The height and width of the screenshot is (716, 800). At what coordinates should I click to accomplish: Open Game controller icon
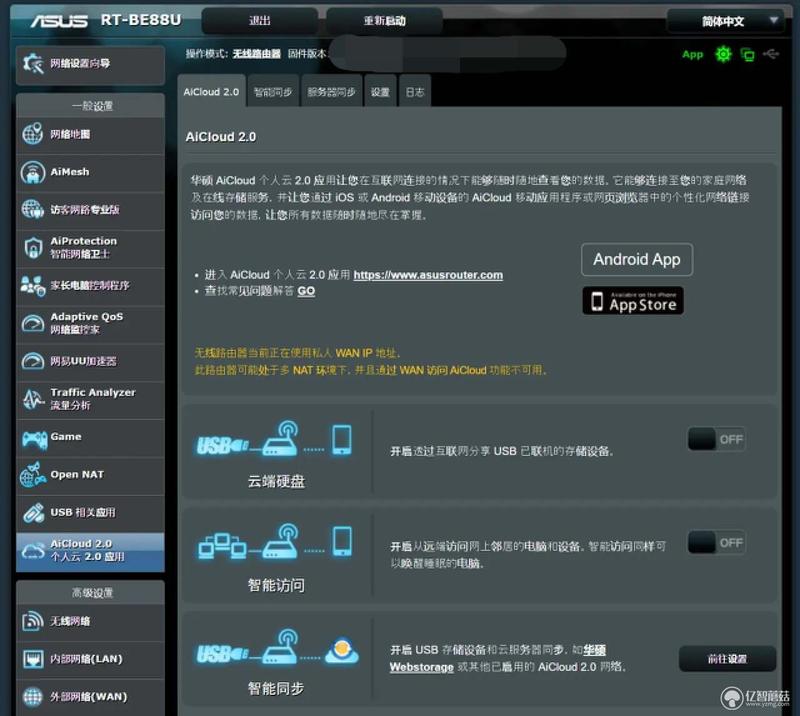pos(34,438)
